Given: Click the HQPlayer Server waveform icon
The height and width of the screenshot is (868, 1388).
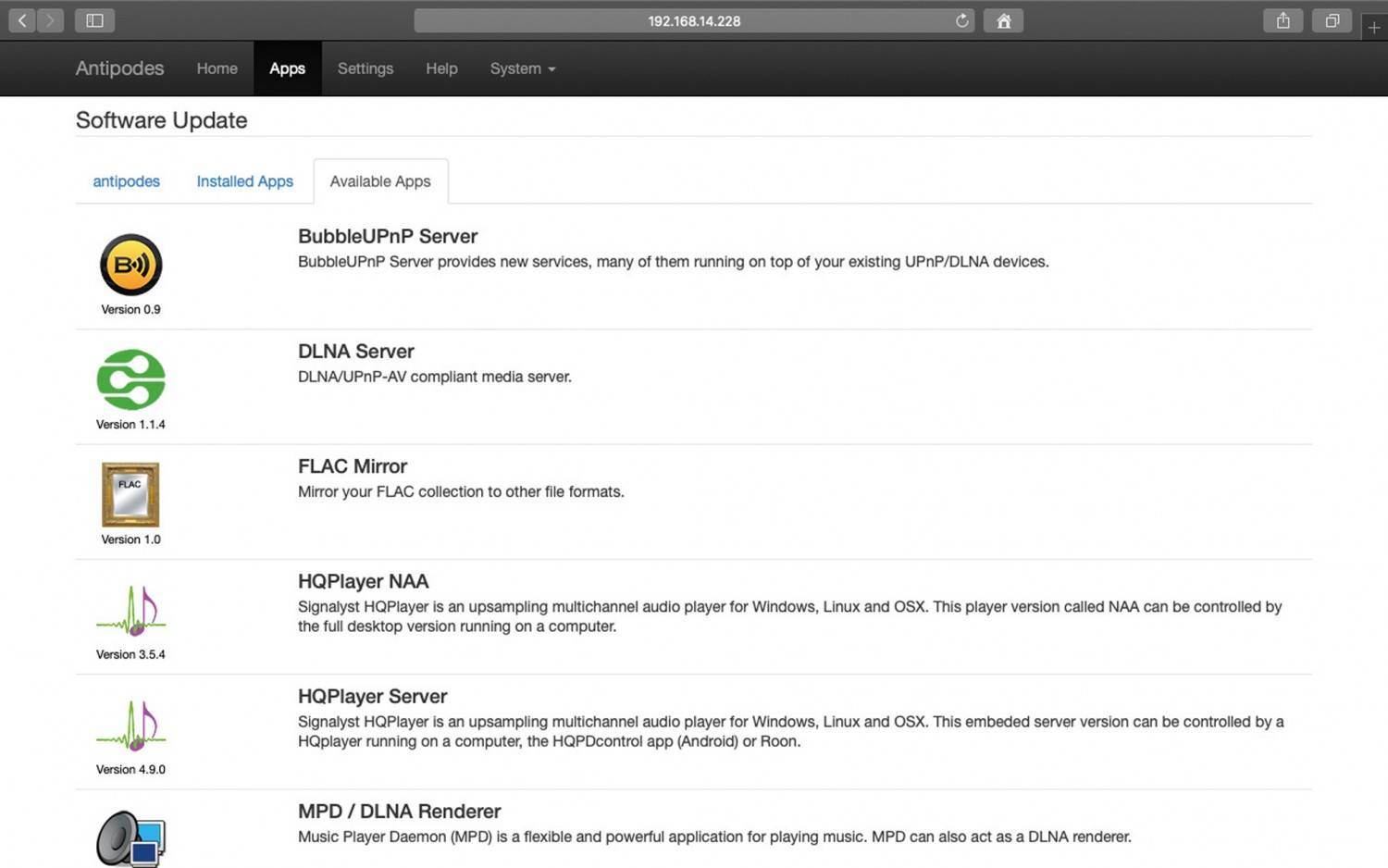Looking at the screenshot, I should [x=130, y=725].
